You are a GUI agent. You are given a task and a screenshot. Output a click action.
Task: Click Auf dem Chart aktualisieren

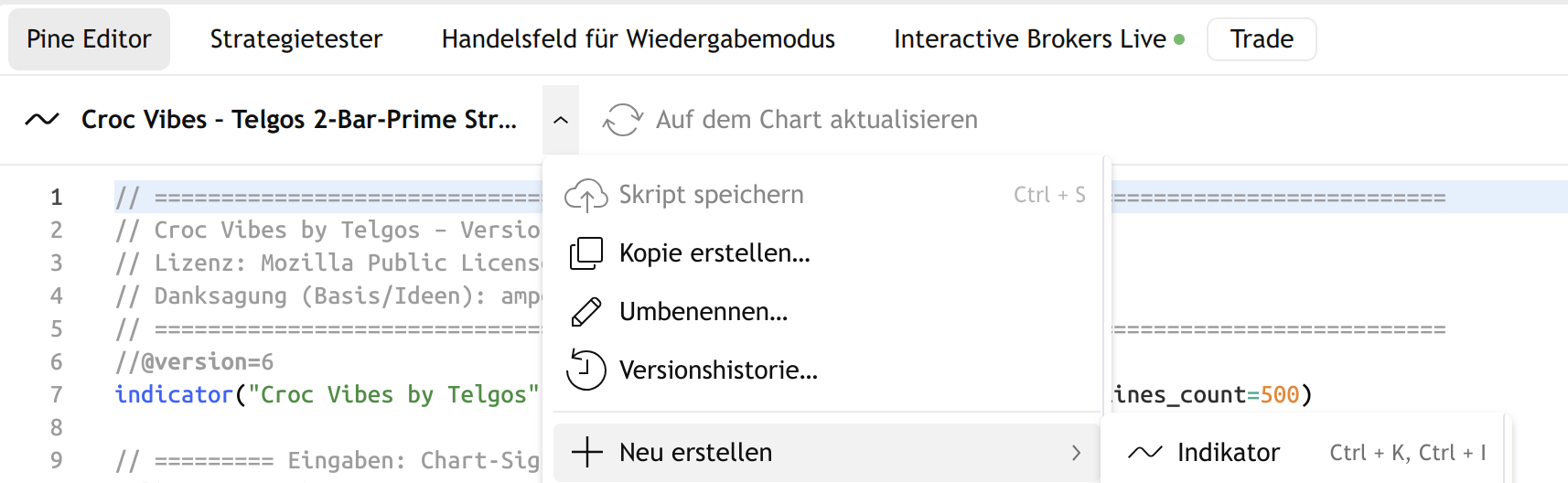pos(816,120)
